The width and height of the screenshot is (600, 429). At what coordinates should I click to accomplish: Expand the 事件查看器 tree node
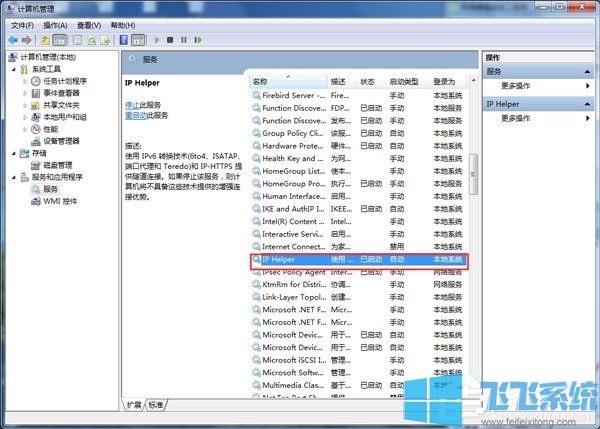point(26,93)
